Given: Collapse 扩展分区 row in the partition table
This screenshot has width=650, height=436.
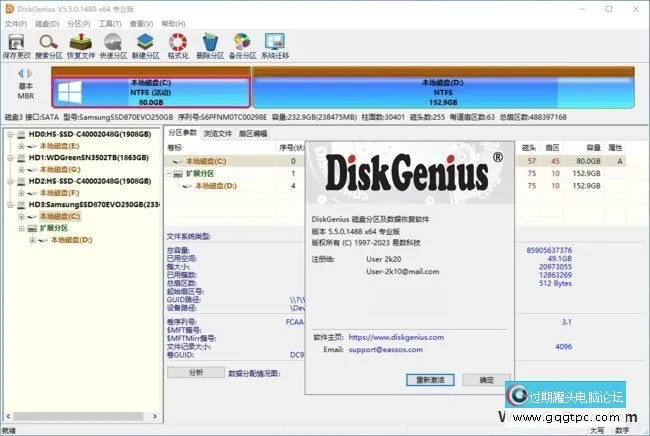Looking at the screenshot, I should [x=169, y=174].
